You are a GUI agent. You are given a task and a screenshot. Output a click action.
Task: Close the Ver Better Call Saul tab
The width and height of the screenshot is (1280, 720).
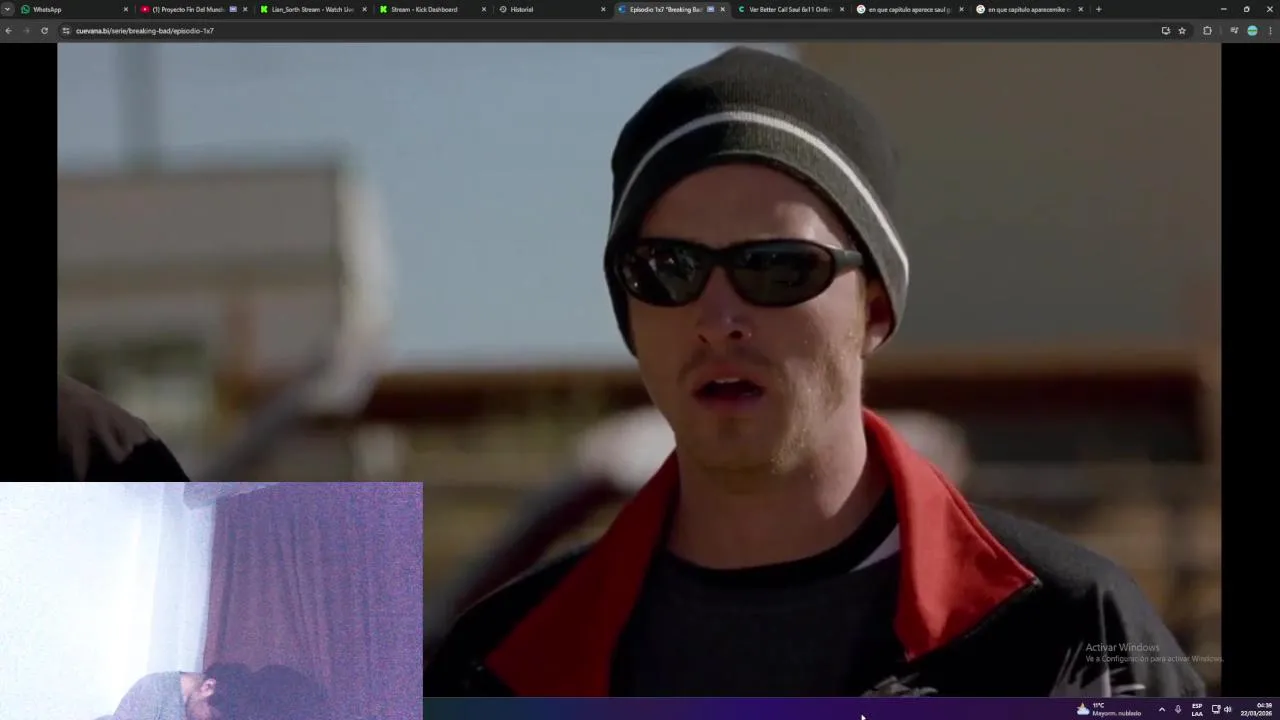pyautogui.click(x=842, y=9)
